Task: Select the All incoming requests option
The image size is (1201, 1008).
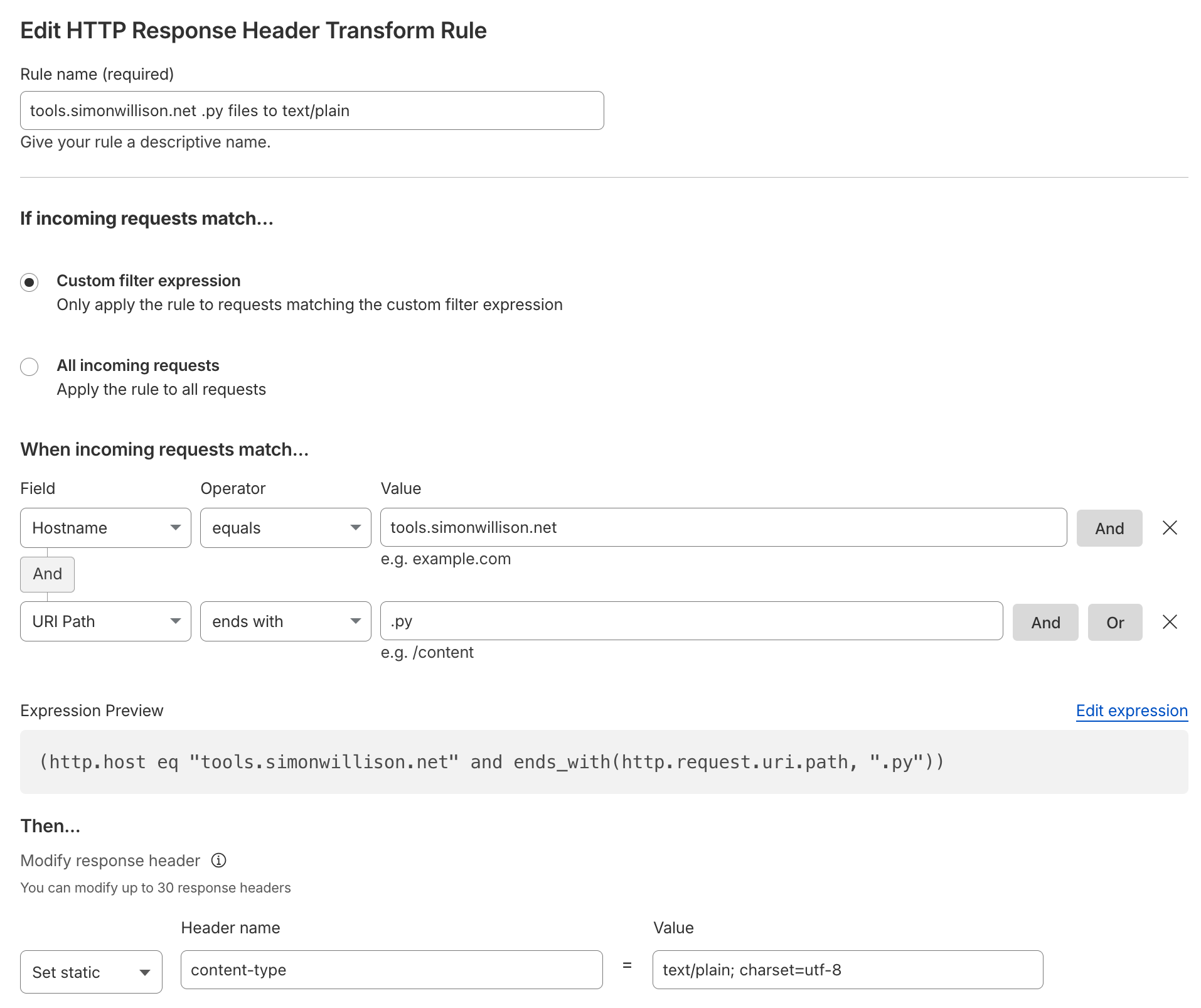Action: [29, 367]
